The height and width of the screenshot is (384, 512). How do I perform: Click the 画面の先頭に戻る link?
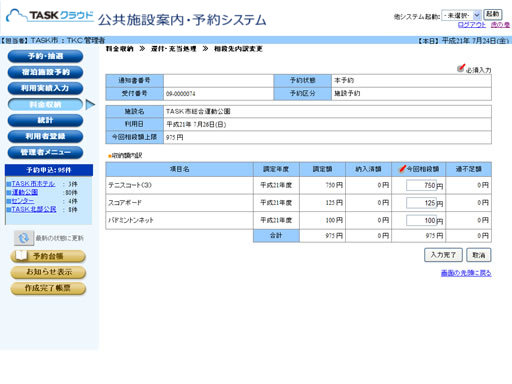click(466, 273)
